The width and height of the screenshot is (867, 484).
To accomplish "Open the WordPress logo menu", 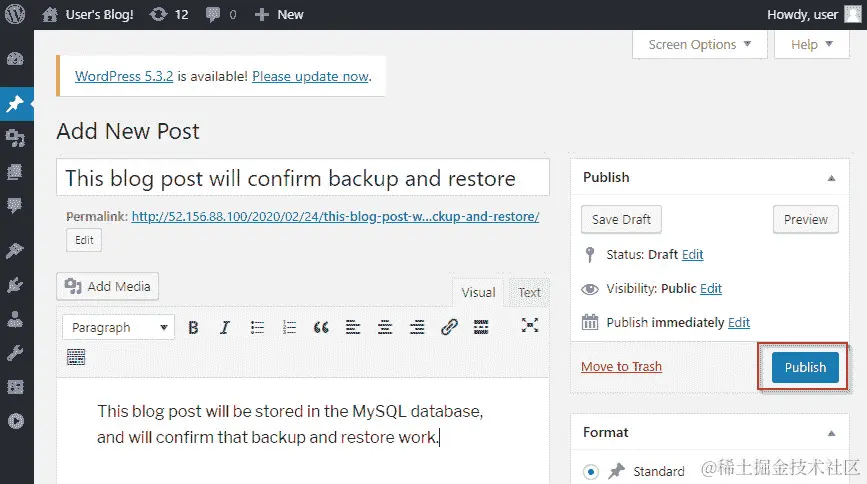I will pos(15,14).
